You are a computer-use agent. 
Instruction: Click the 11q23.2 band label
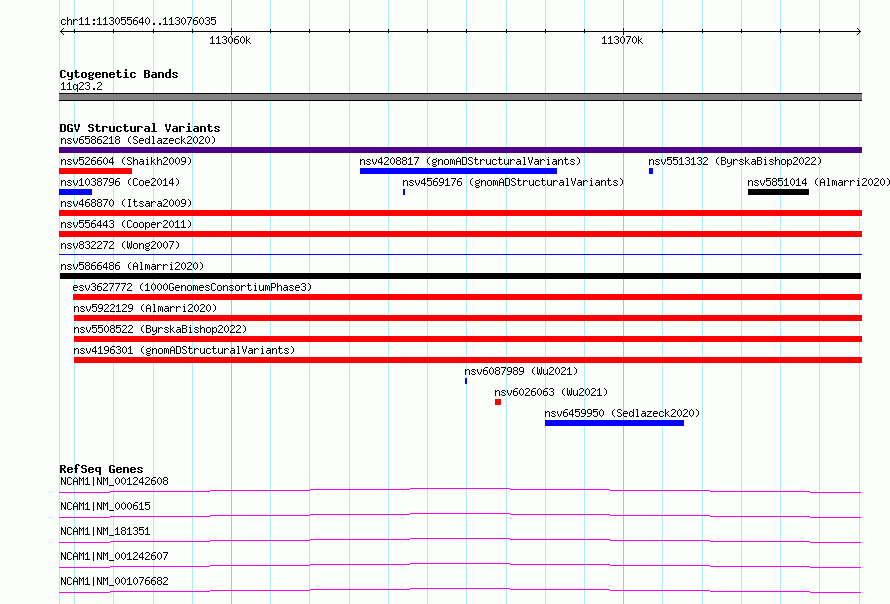(81, 86)
